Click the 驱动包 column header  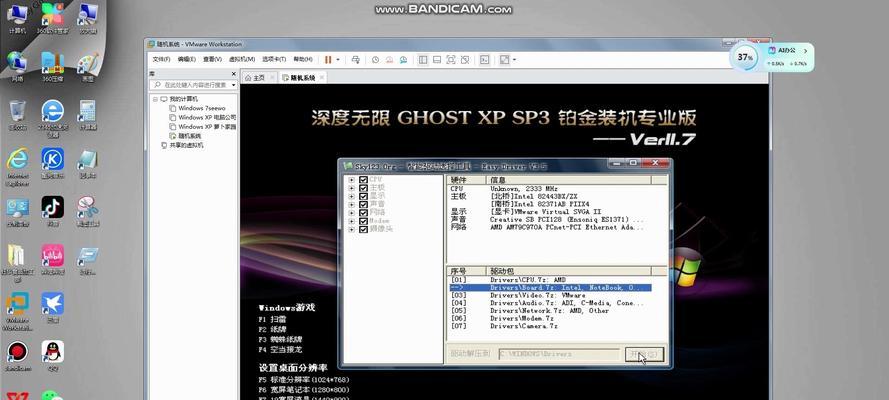(x=569, y=271)
